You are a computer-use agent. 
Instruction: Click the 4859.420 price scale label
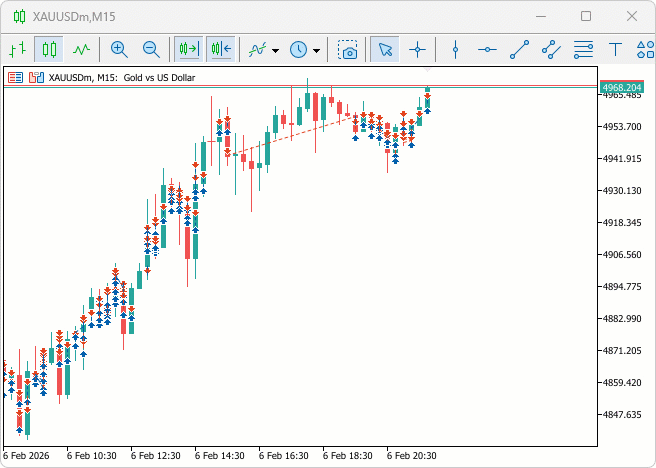click(622, 382)
